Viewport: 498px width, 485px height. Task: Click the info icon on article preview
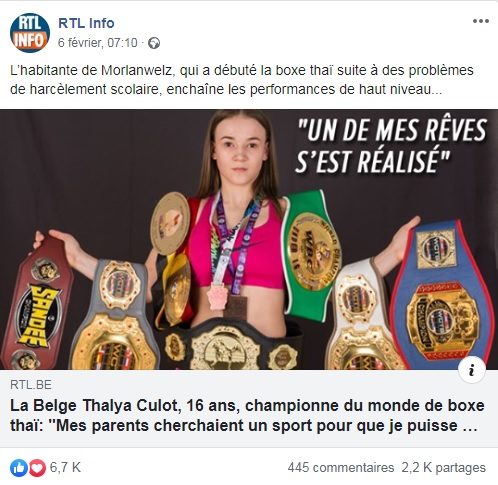click(x=472, y=370)
